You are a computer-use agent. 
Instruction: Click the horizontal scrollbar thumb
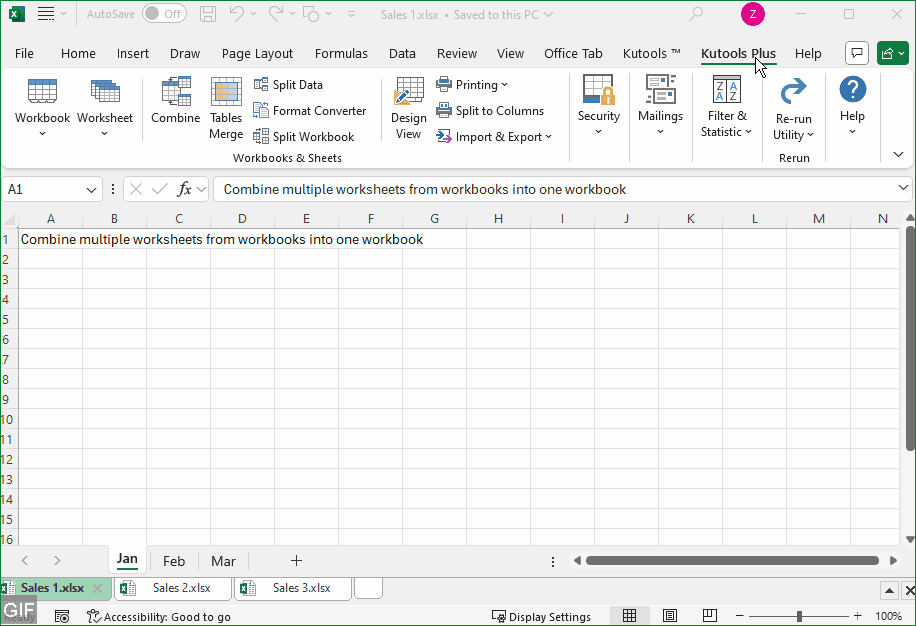732,561
